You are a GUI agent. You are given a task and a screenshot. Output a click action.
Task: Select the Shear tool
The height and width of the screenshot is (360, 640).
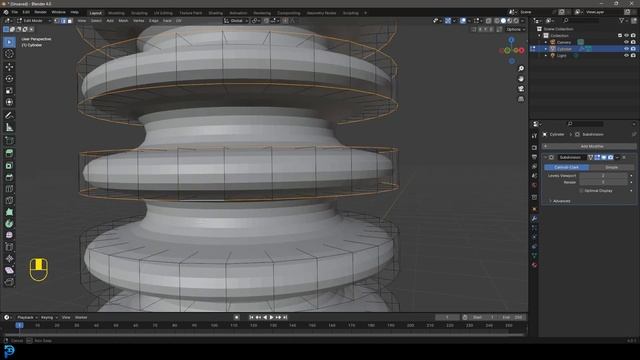(9, 270)
